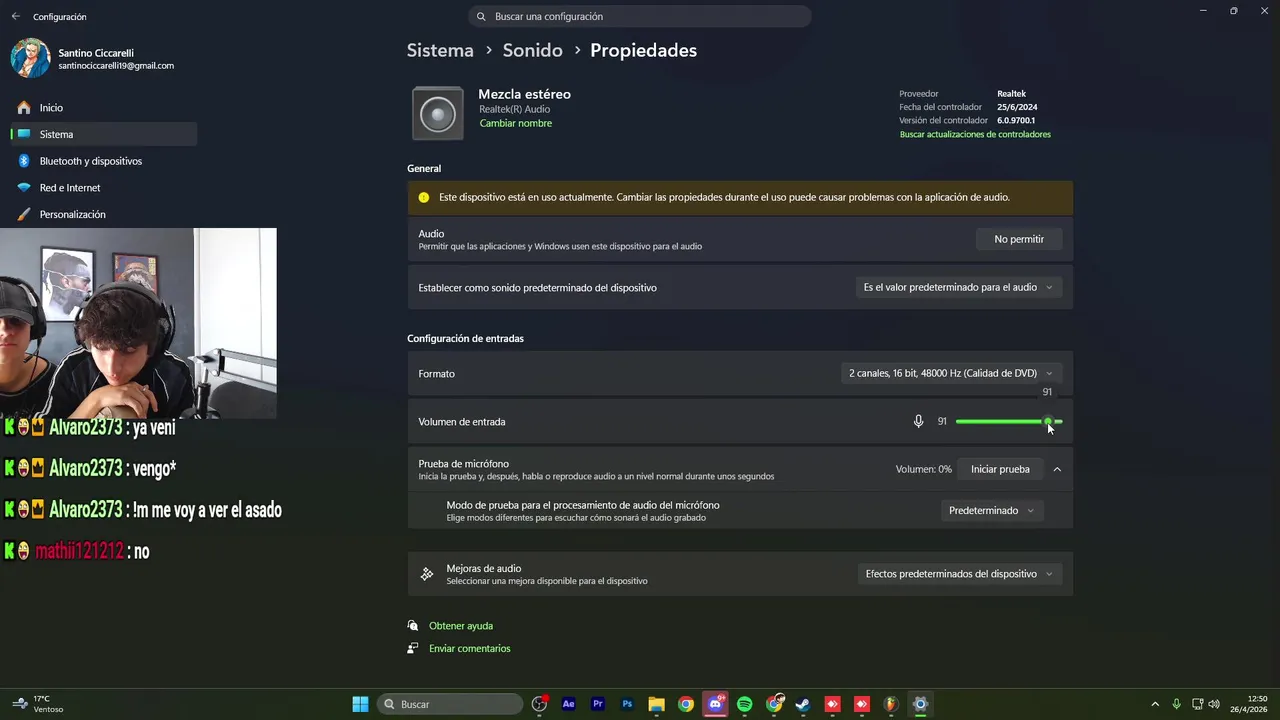This screenshot has height=720, width=1280.
Task: Click the Settings gear taskbar icon
Action: (x=920, y=704)
